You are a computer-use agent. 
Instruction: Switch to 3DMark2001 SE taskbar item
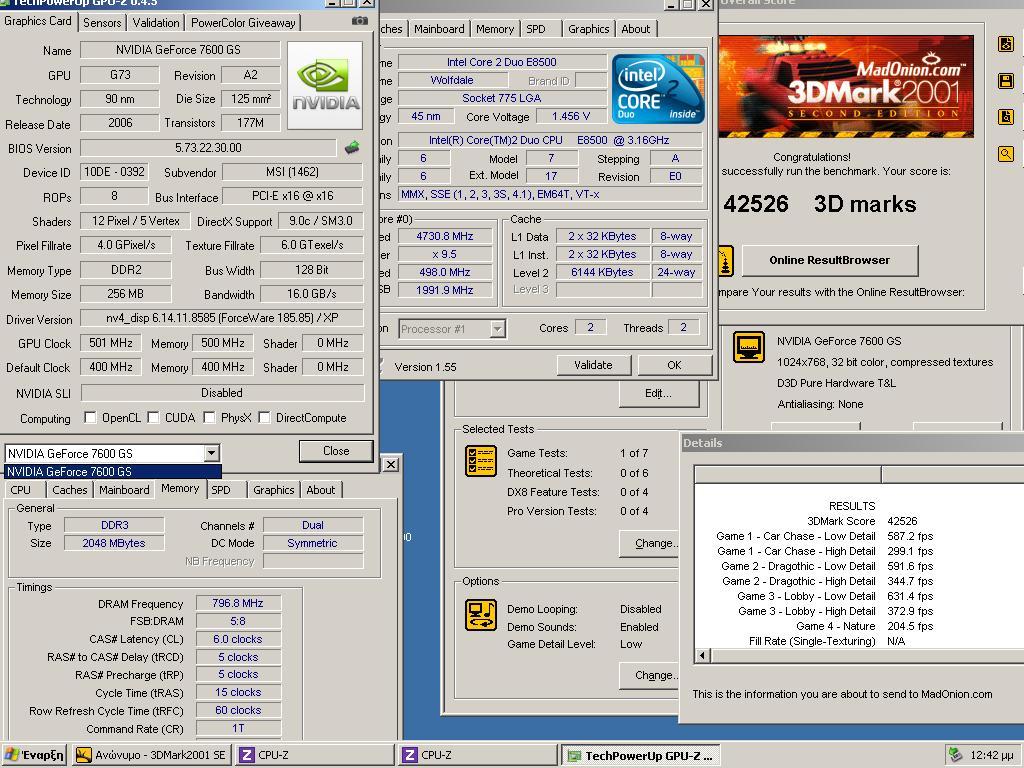pyautogui.click(x=151, y=755)
